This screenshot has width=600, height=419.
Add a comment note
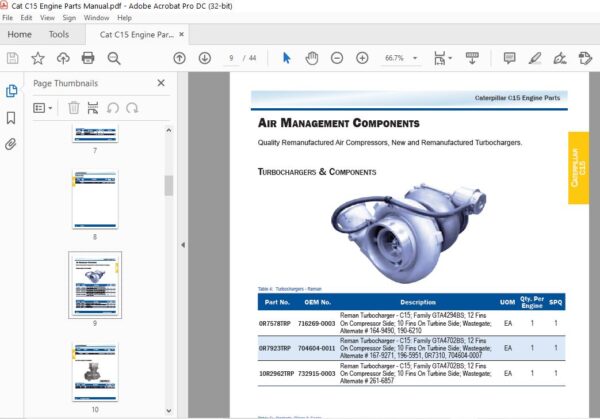point(509,58)
